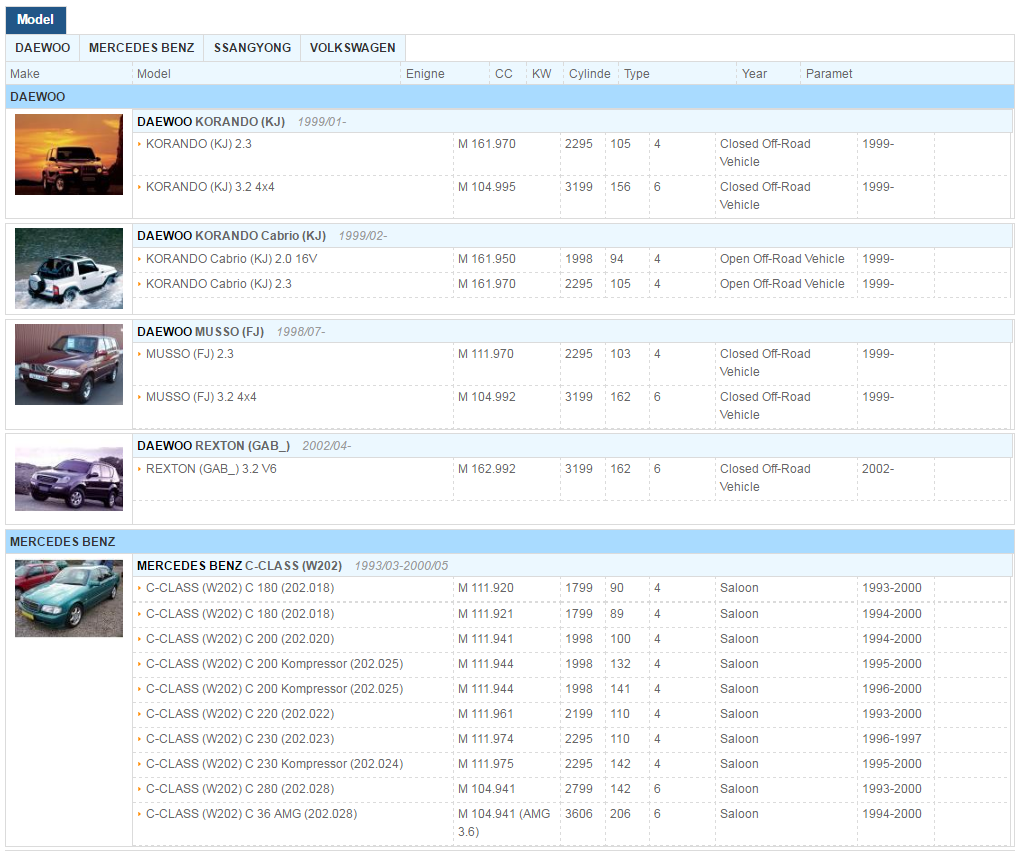Click the 206 KW value in AMG row
This screenshot has height=851, width=1023.
point(620,814)
